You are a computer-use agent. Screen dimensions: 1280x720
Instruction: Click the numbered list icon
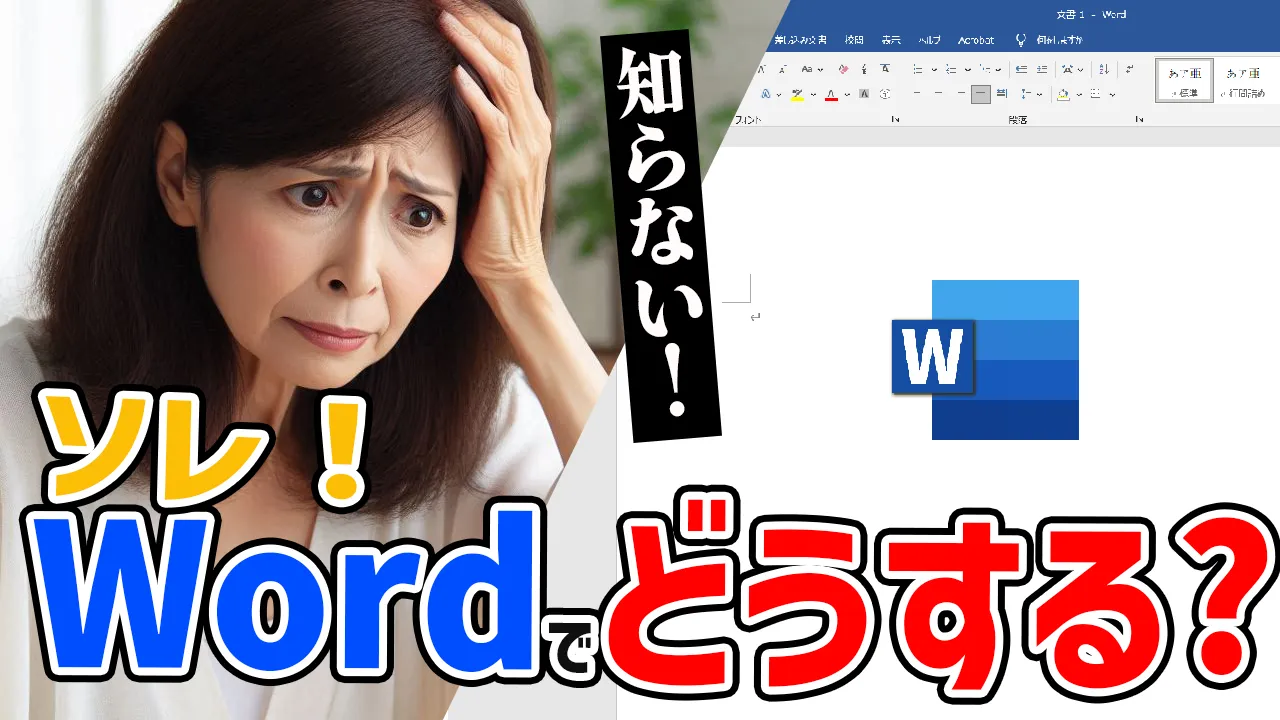[x=951, y=69]
